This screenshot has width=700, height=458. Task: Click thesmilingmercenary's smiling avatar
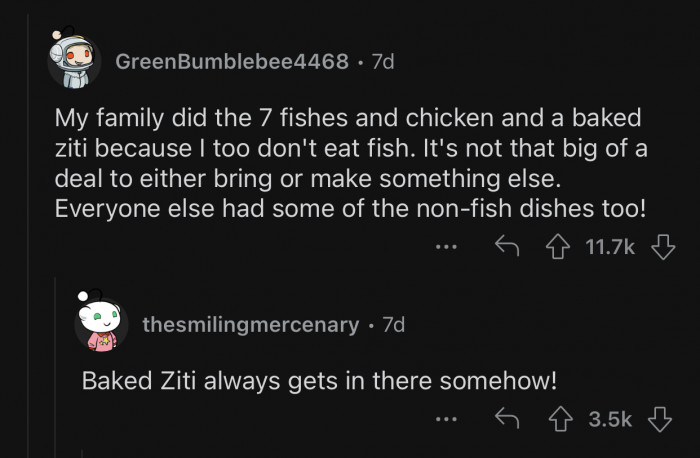pyautogui.click(x=103, y=323)
